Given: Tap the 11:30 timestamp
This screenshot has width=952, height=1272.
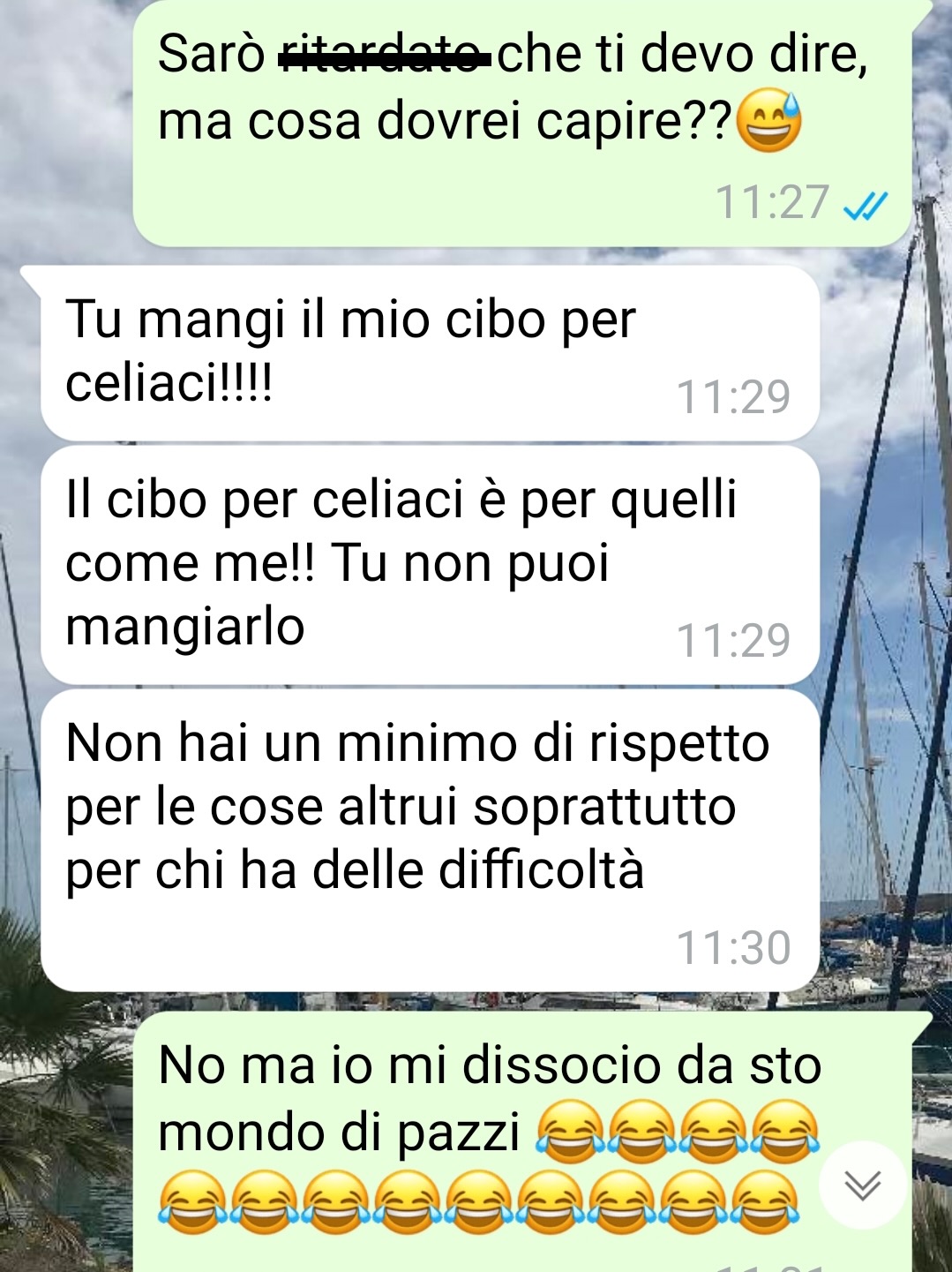Looking at the screenshot, I should click(x=733, y=948).
